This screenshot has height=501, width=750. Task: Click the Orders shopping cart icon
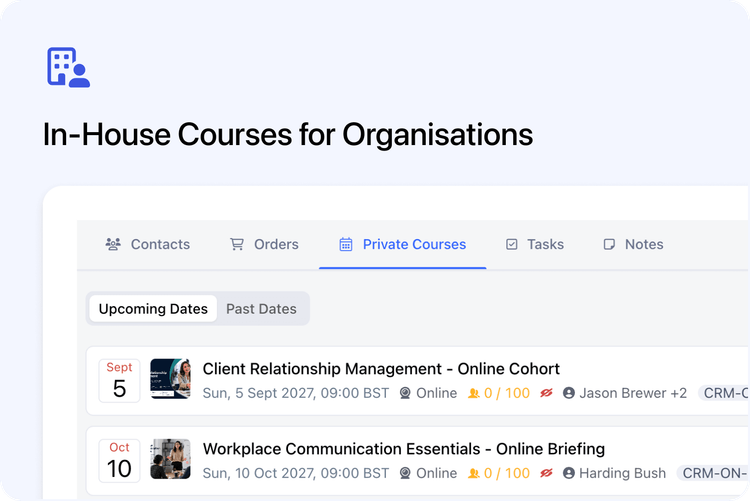(x=237, y=244)
